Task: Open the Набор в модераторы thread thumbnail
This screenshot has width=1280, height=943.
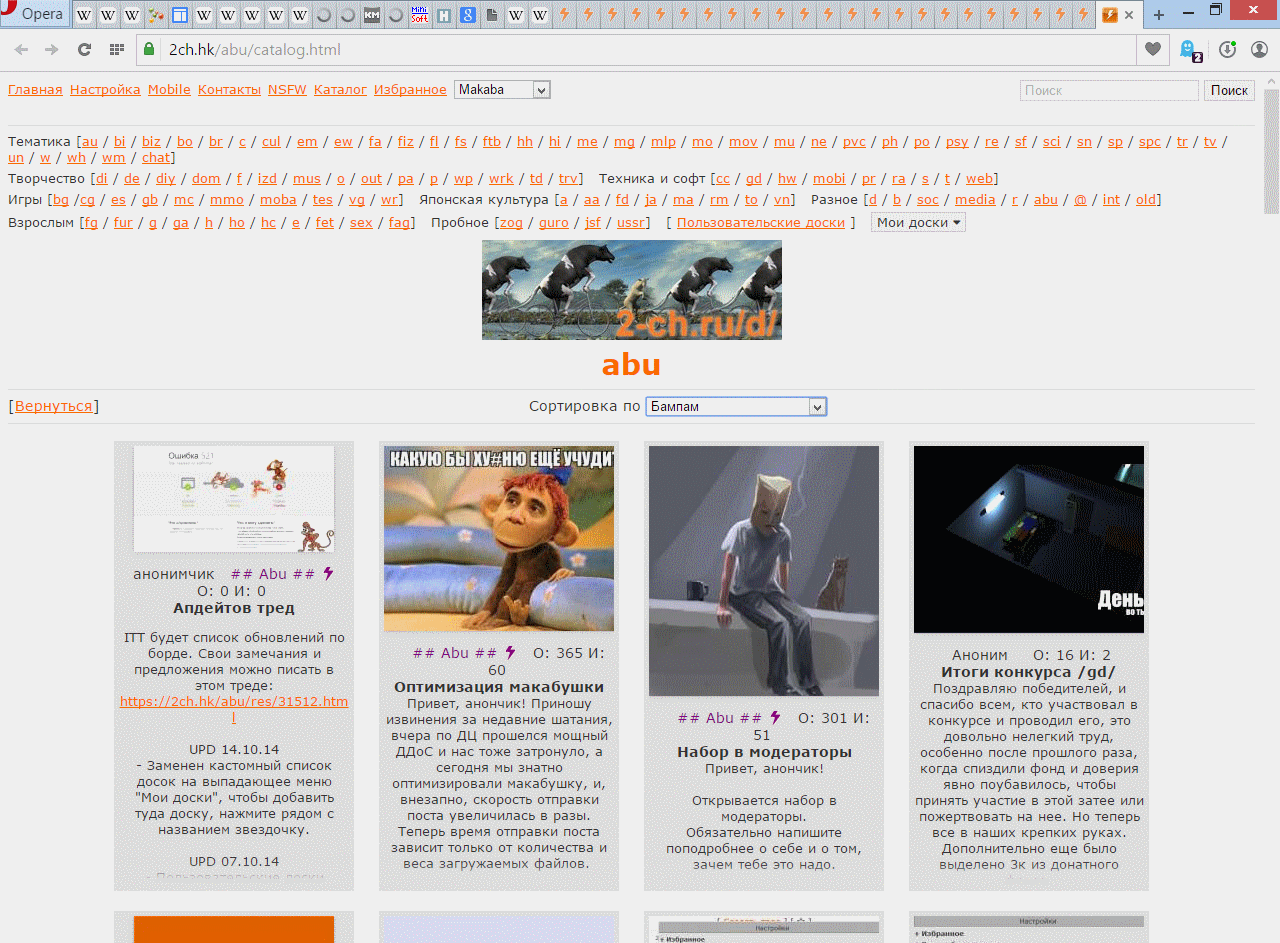Action: pyautogui.click(x=764, y=570)
